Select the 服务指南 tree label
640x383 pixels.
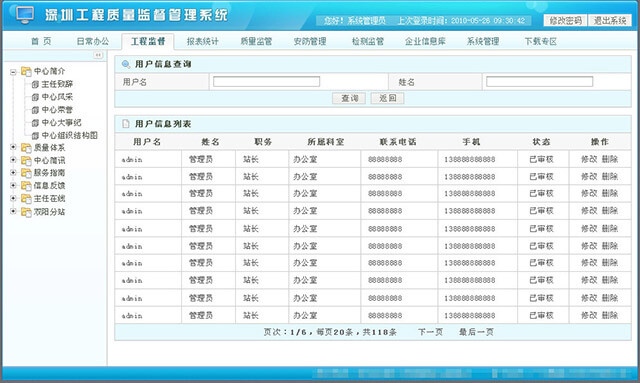click(49, 173)
